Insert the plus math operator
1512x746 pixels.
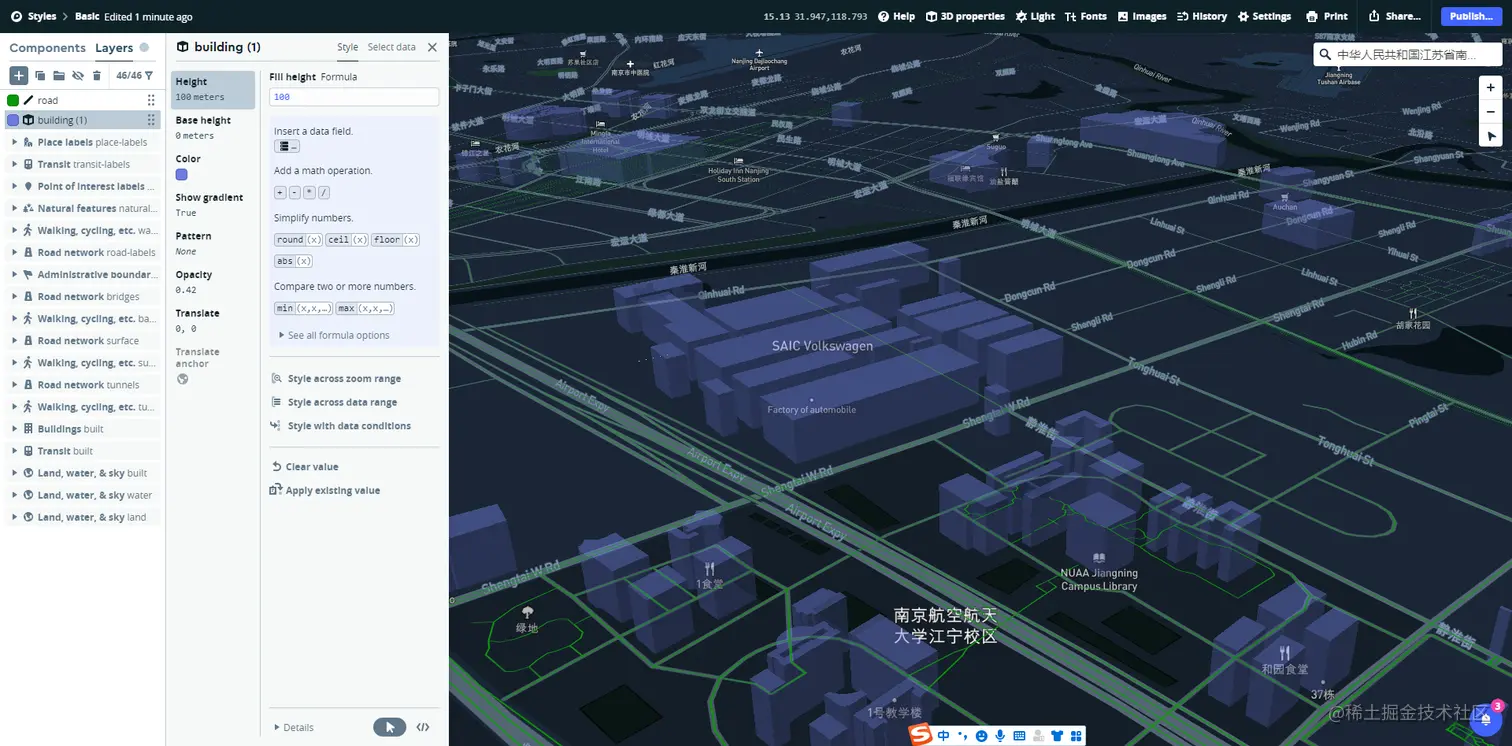point(280,192)
